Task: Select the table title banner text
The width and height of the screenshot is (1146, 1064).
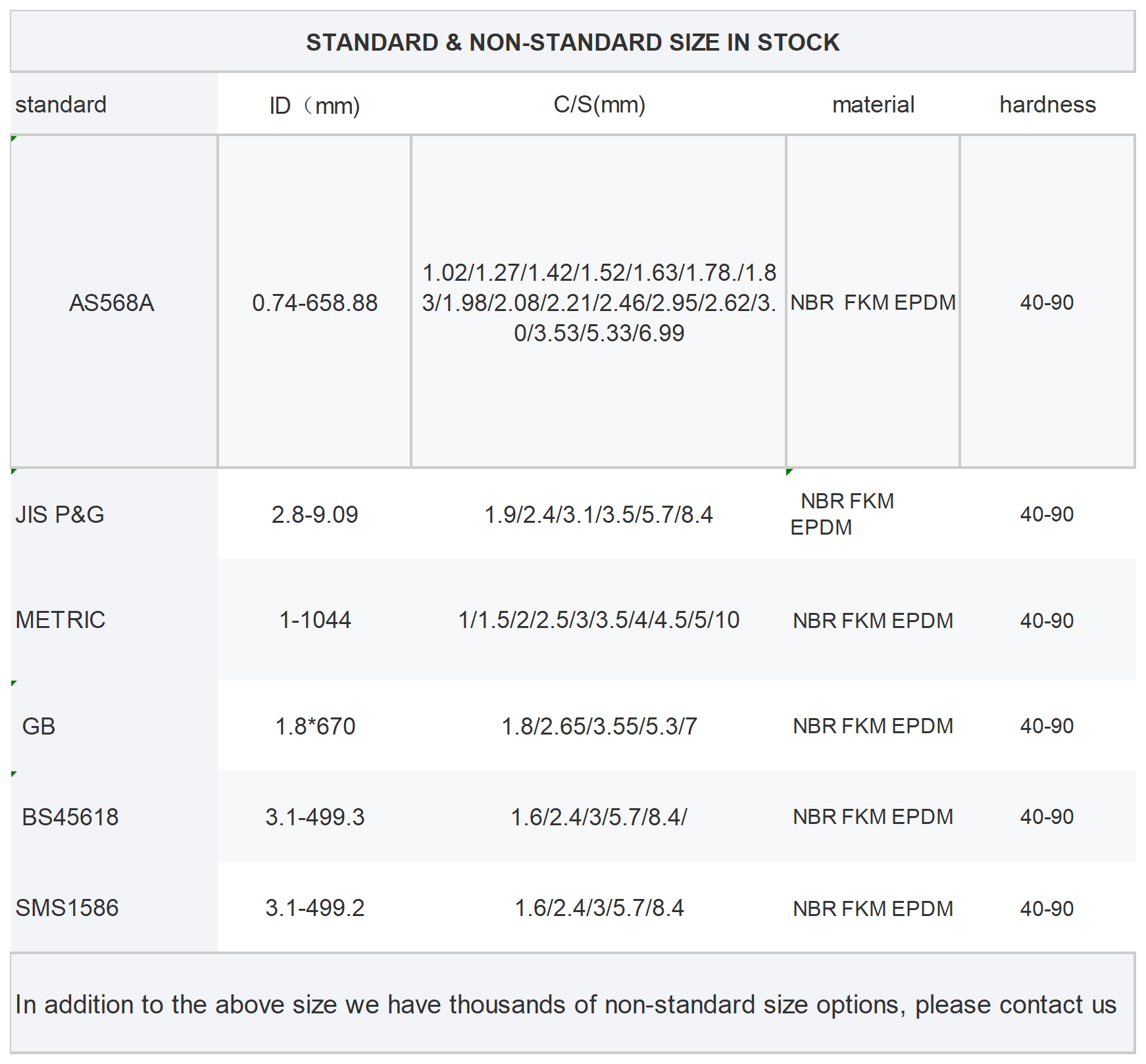Action: [572, 42]
